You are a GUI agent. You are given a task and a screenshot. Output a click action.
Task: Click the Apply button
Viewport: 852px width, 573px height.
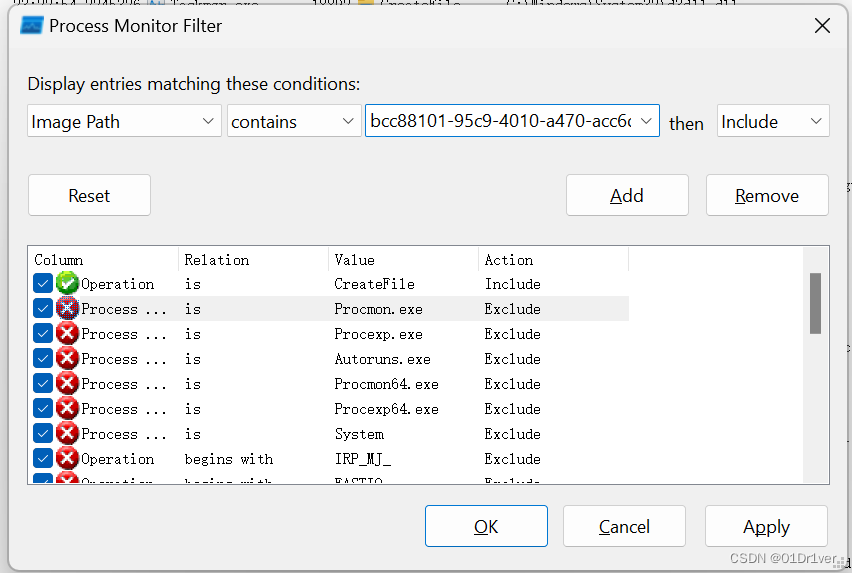click(766, 527)
